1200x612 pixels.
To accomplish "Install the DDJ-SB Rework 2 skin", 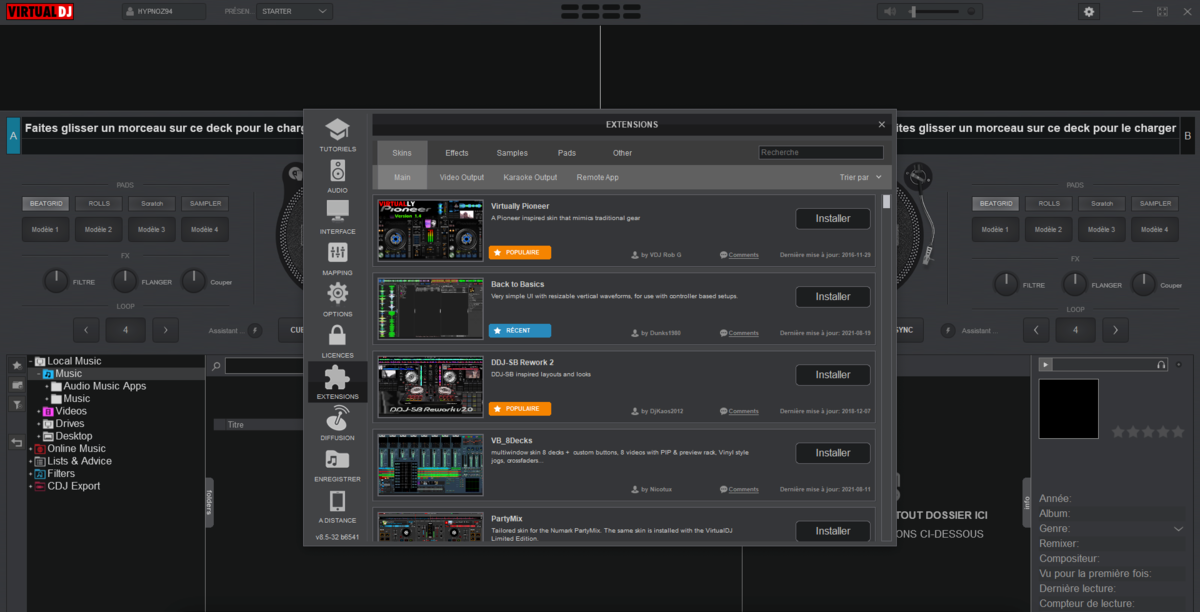I will coord(833,375).
